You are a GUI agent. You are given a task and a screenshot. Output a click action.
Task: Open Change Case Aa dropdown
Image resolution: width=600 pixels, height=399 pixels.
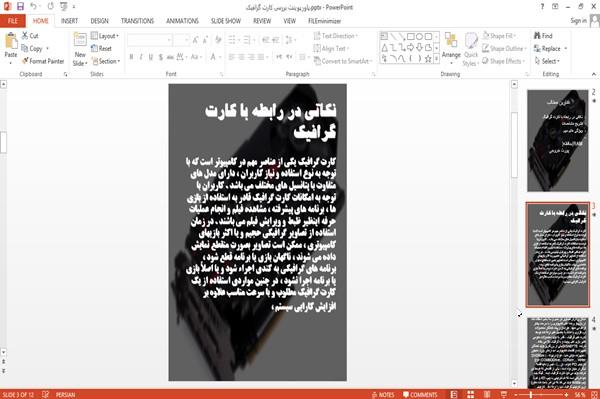[x=196, y=57]
